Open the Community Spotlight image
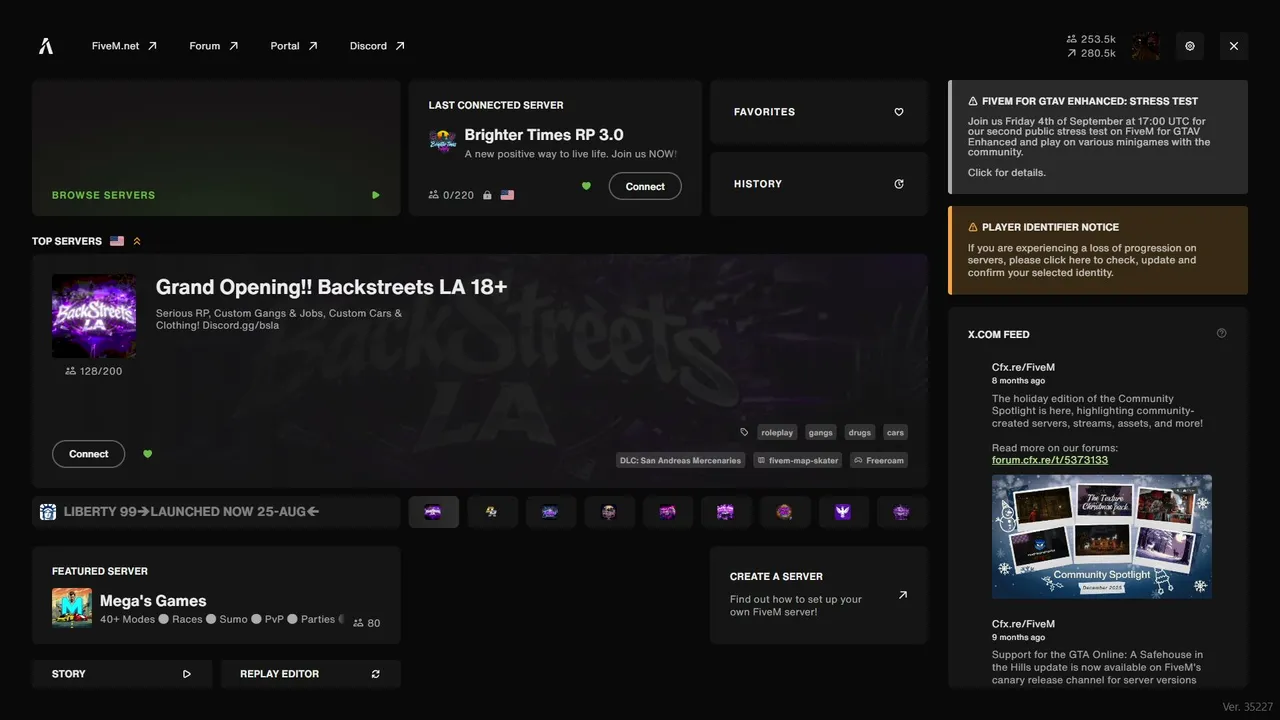 point(1102,536)
